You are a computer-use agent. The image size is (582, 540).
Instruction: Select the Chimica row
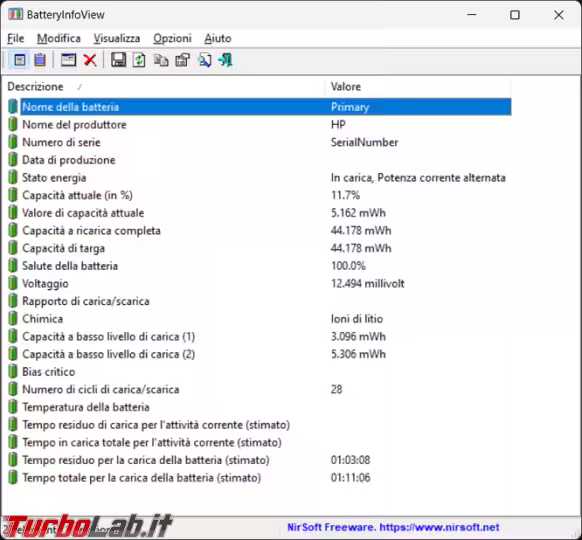(x=259, y=319)
